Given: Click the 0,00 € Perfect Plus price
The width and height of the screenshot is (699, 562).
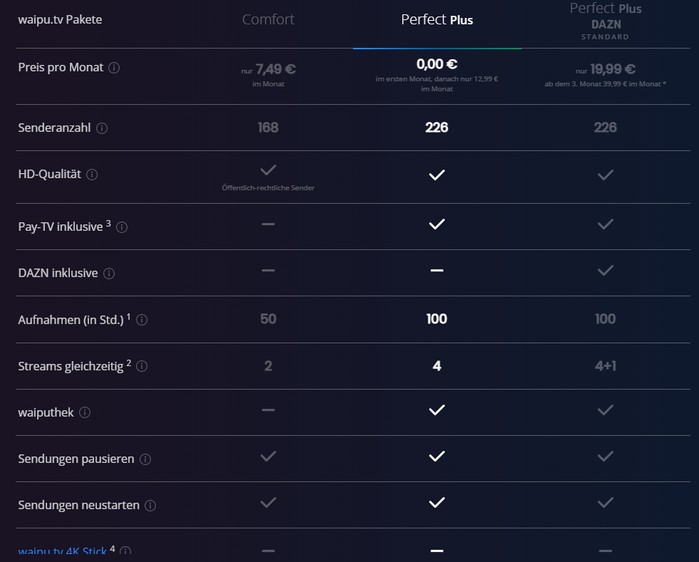Looking at the screenshot, I should pyautogui.click(x=437, y=64).
